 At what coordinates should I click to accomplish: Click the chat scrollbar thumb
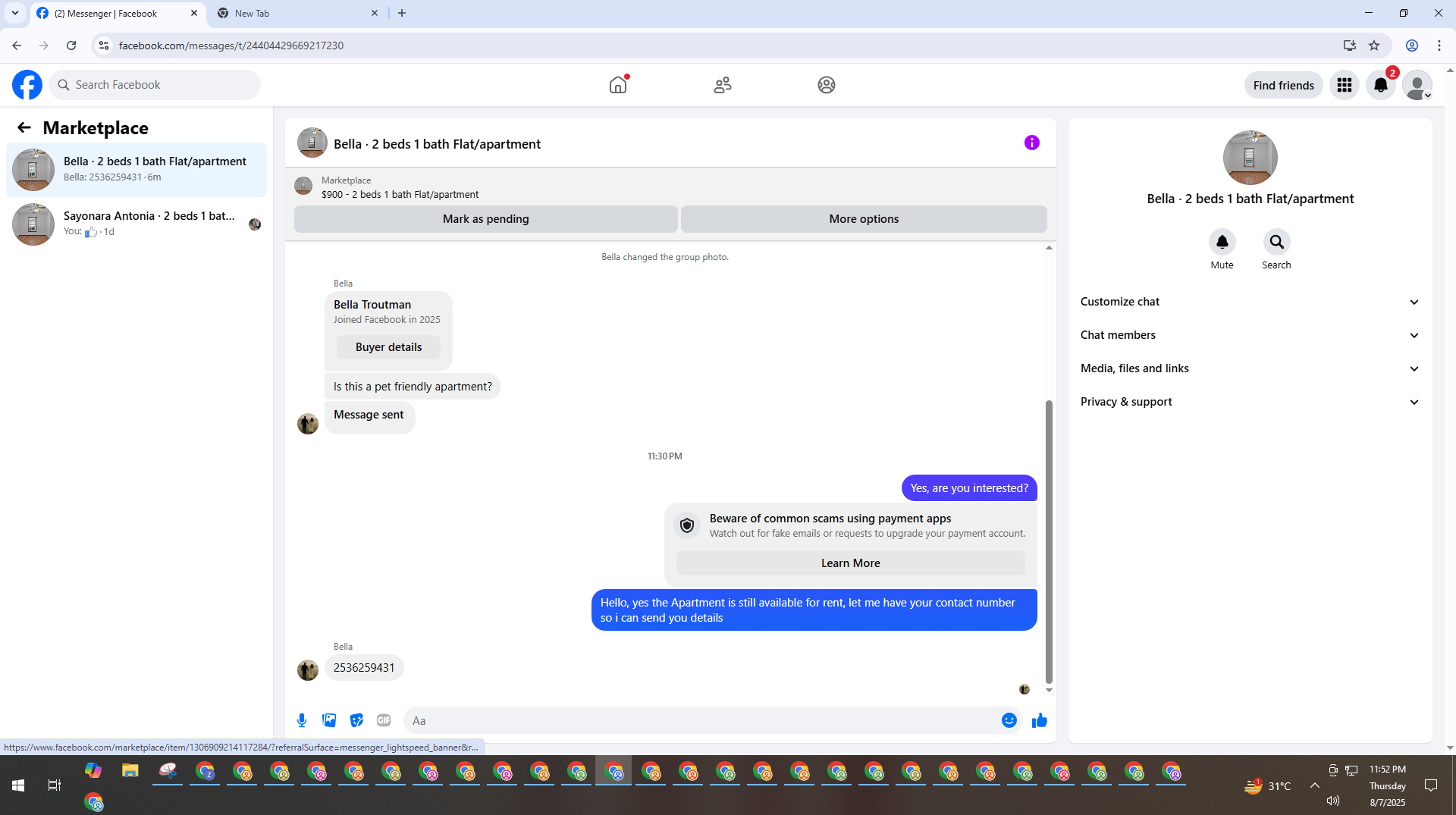click(1049, 541)
